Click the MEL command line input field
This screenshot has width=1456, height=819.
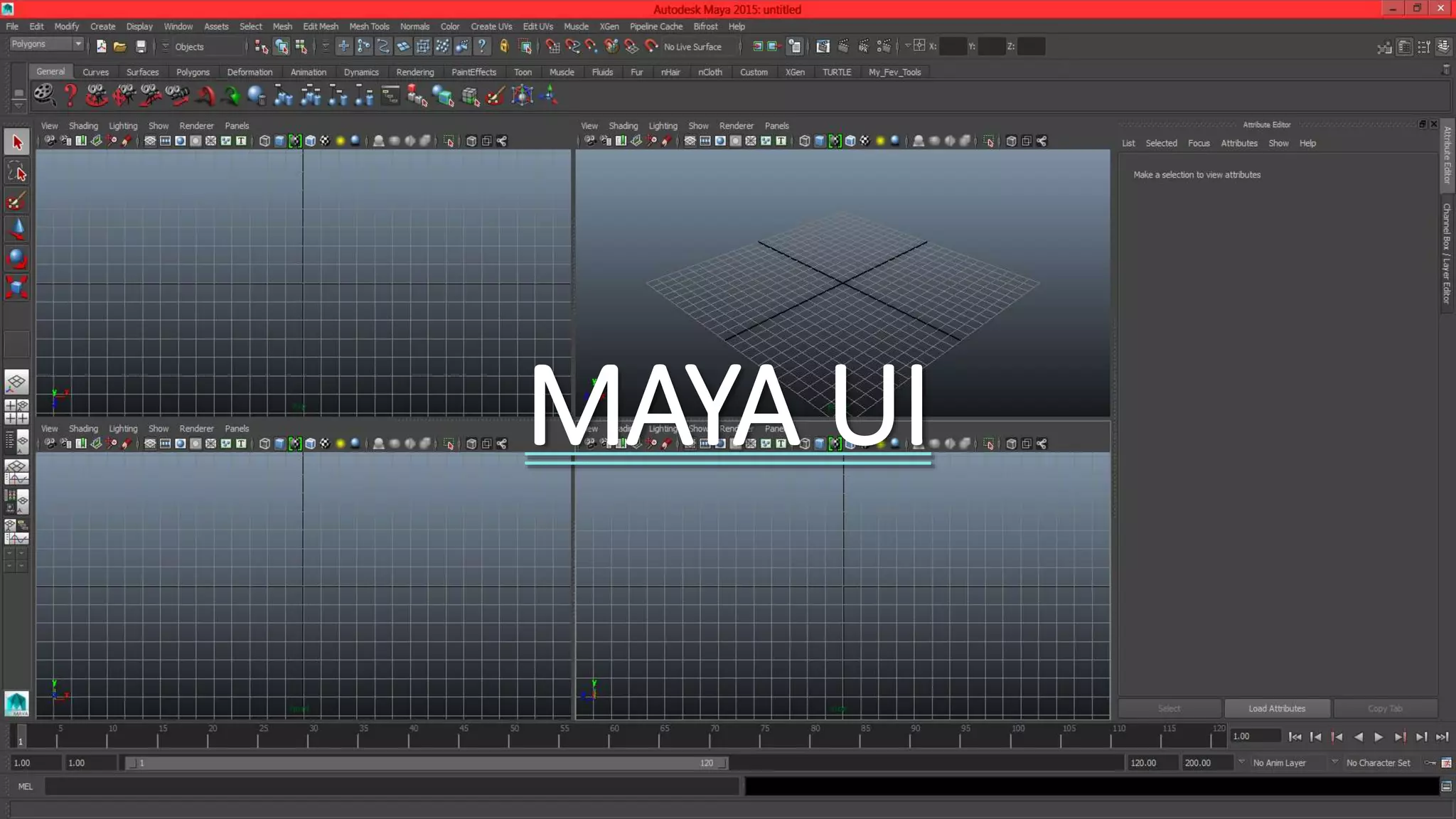[392, 786]
